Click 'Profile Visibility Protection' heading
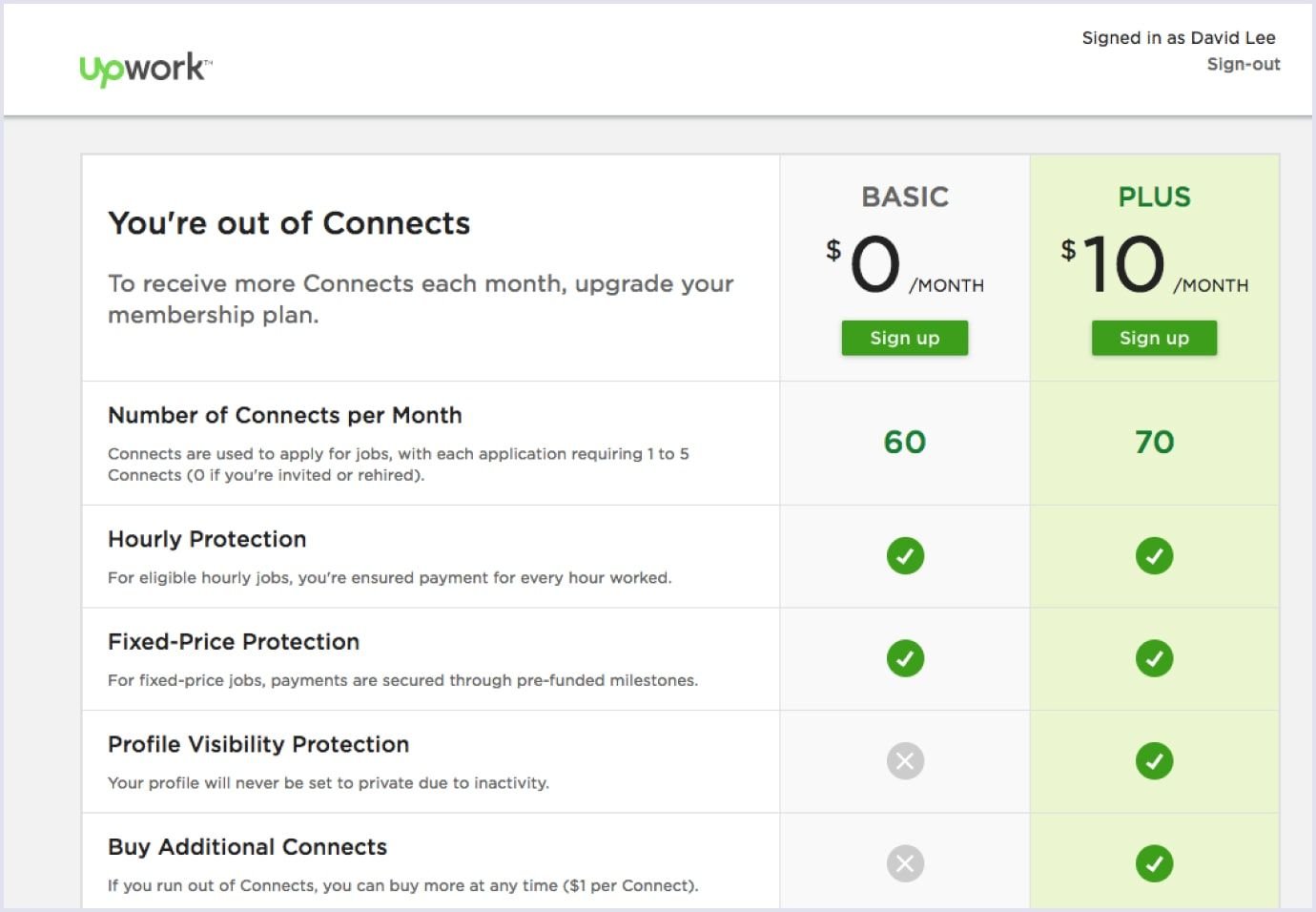Image resolution: width=1316 pixels, height=912 pixels. pos(258,744)
